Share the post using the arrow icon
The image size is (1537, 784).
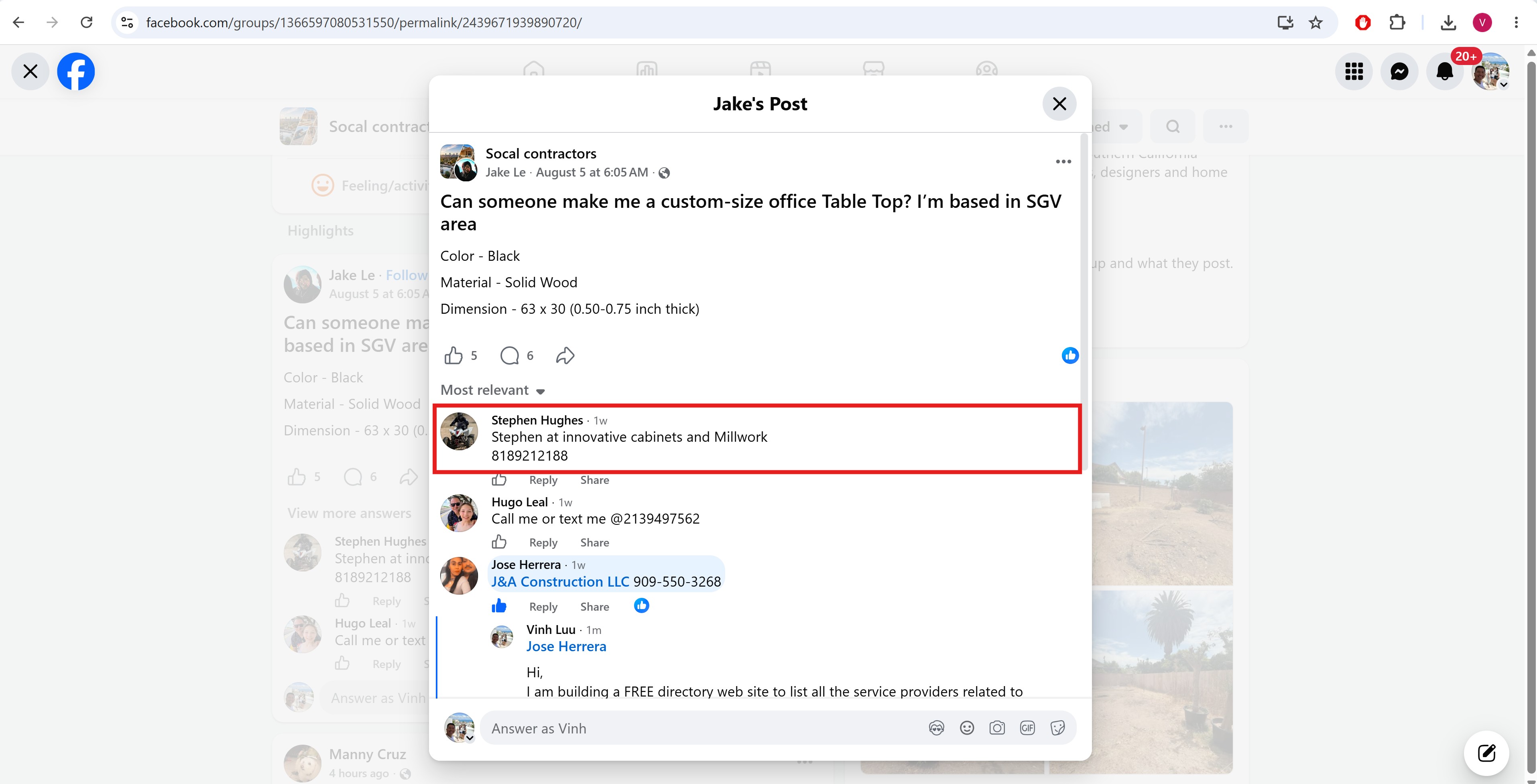point(565,355)
